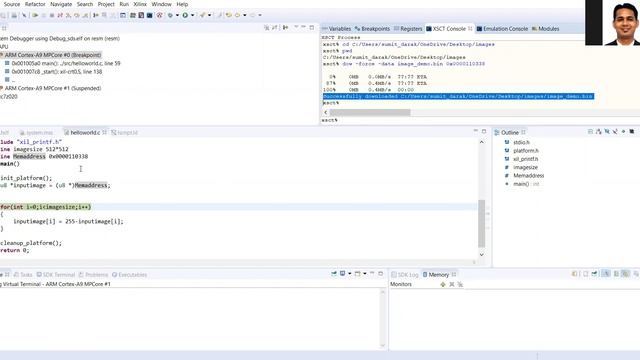This screenshot has height=360, width=640.
Task: Click the Terminate red square icon
Action: 52,15
